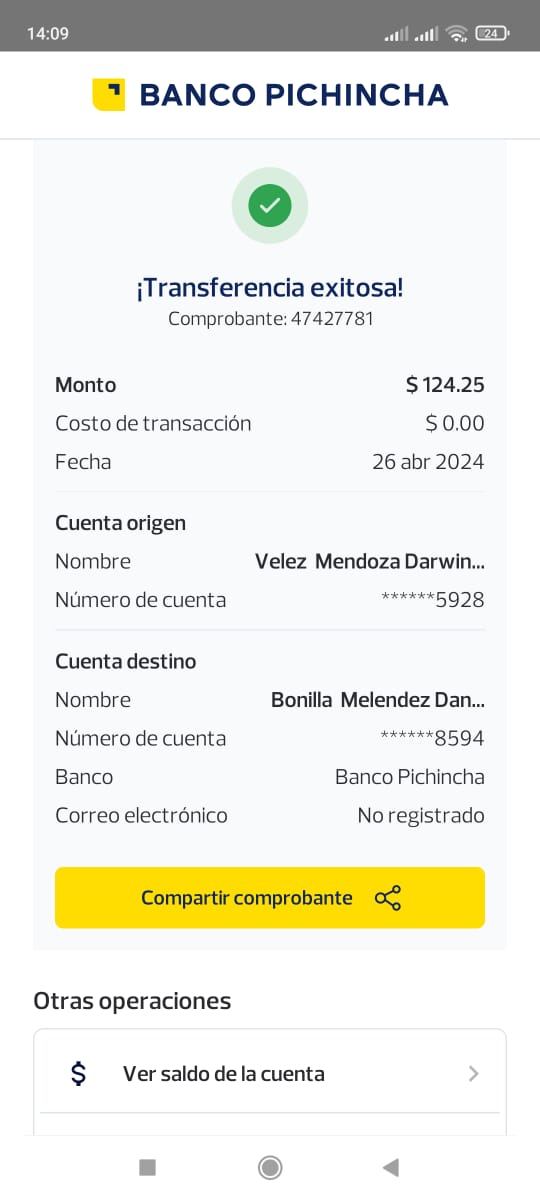Tap the green success checkmark icon

[270, 206]
